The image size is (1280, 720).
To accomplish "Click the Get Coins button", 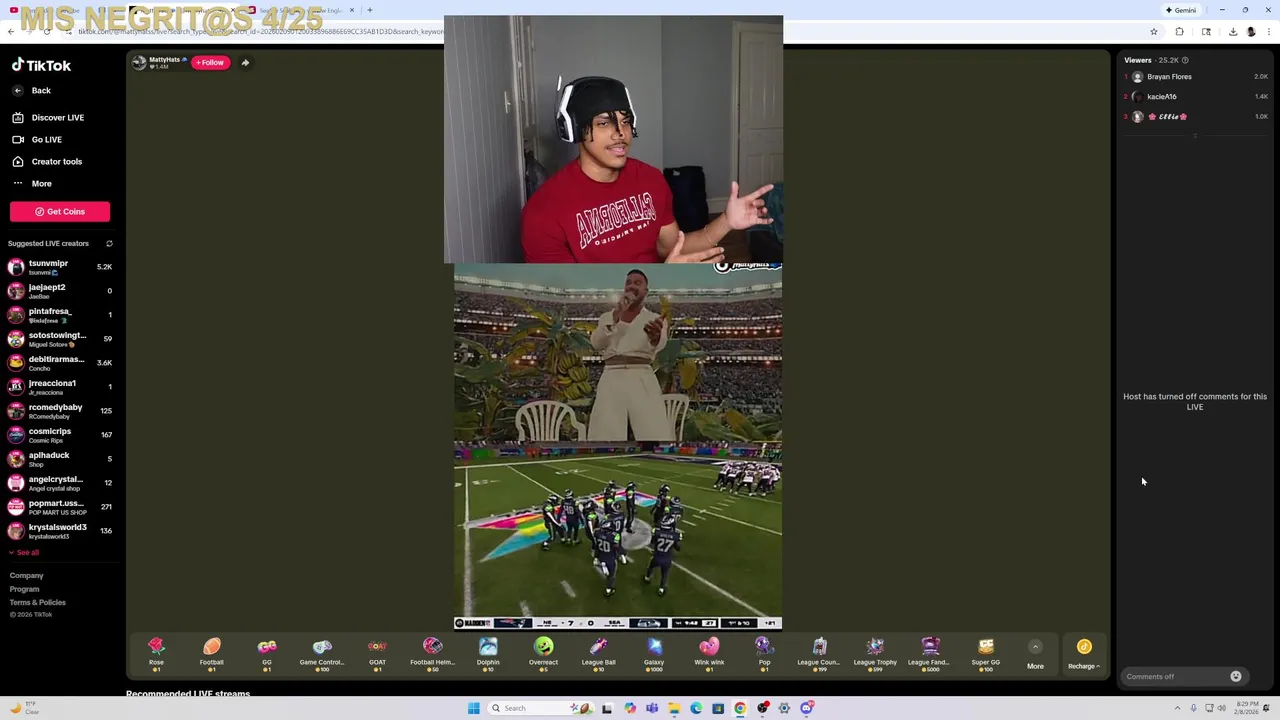I will 60,212.
